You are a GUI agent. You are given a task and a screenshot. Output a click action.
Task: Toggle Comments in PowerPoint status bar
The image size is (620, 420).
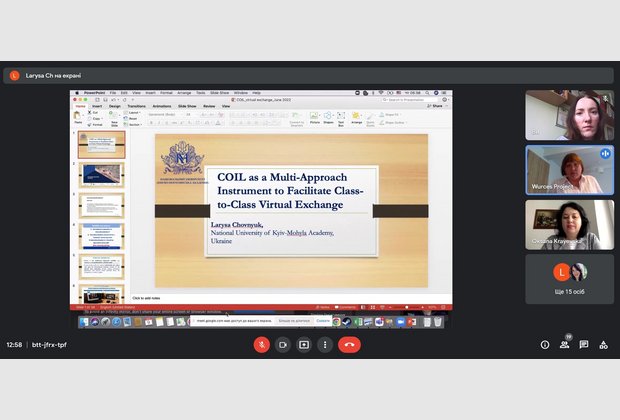click(x=345, y=307)
